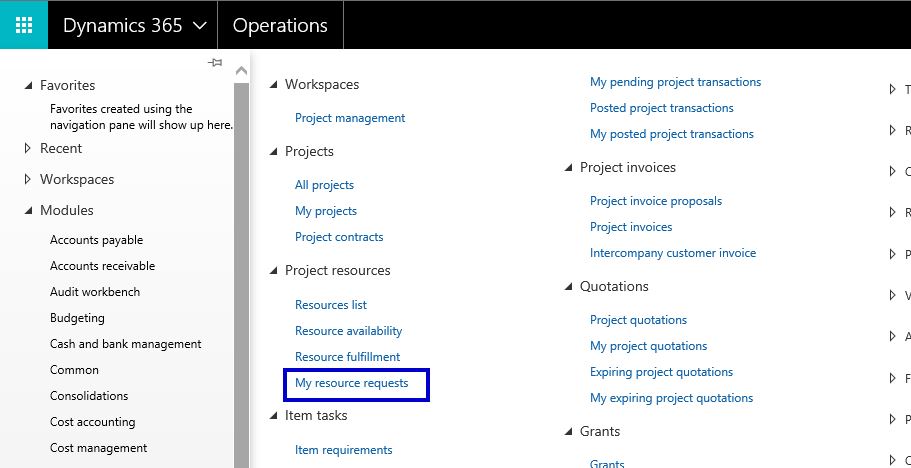Open the app launcher waffle icon
This screenshot has width=911, height=468.
pos(24,25)
